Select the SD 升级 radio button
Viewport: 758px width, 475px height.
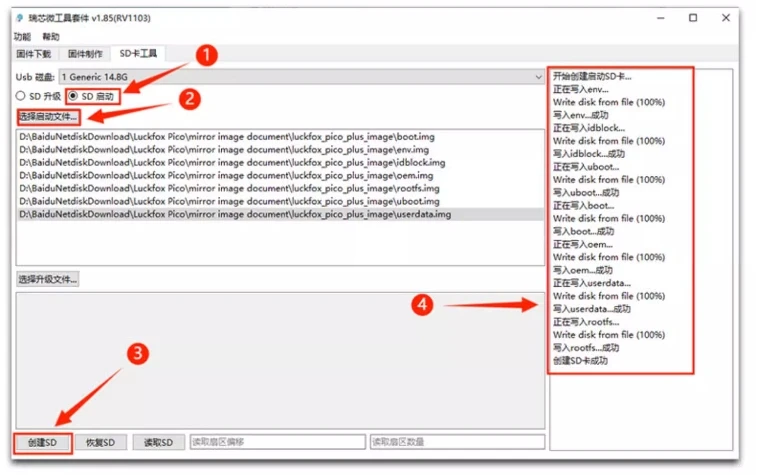click(x=21, y=96)
